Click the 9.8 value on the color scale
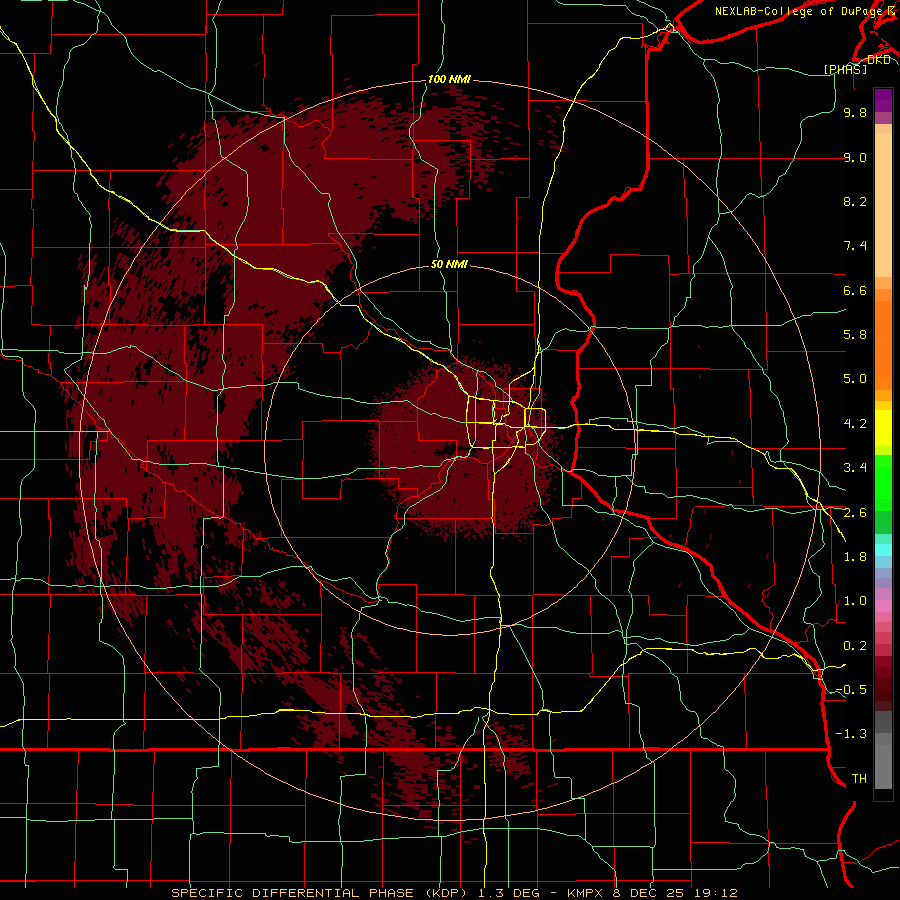 click(855, 112)
